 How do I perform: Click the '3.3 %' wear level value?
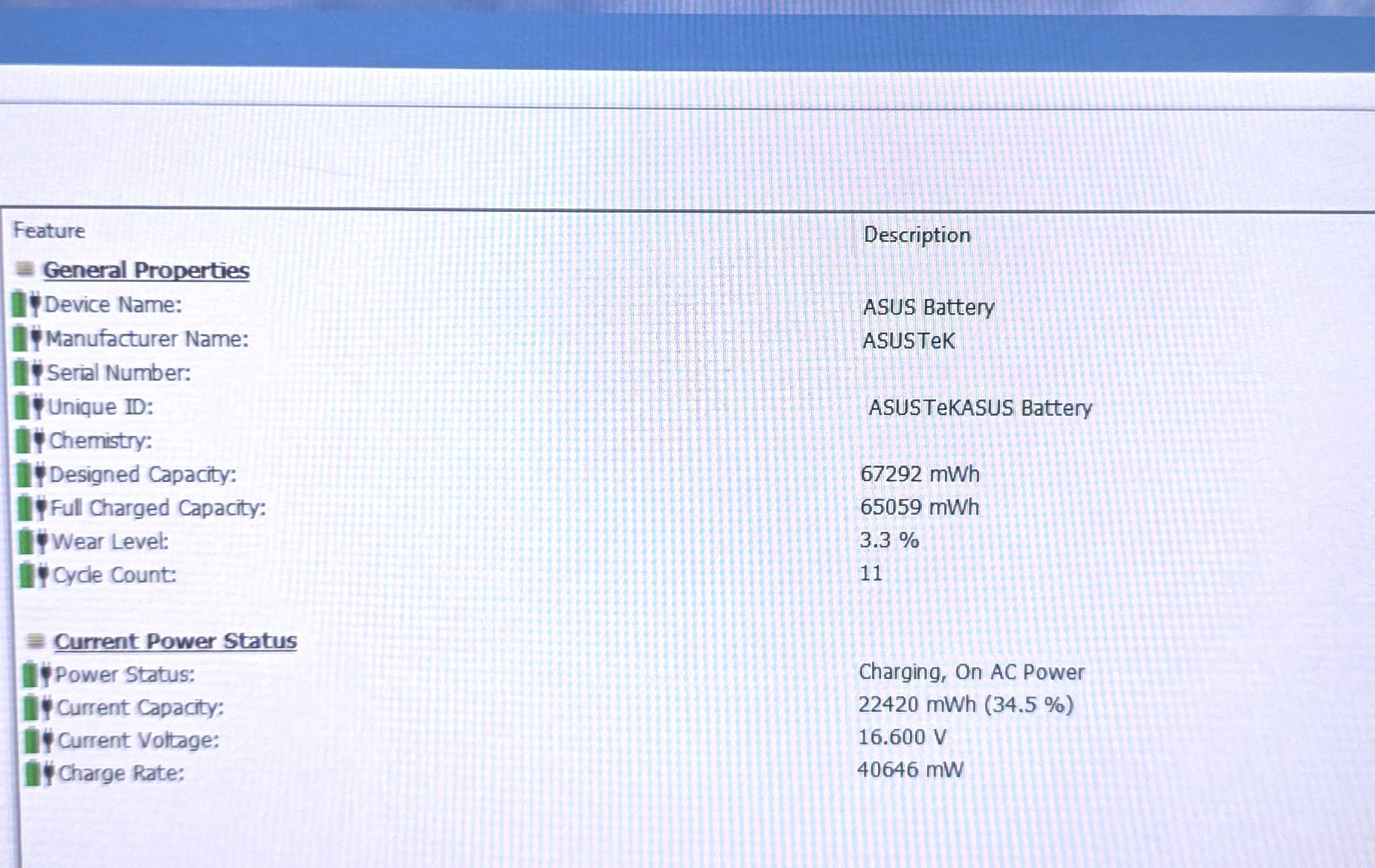click(x=889, y=540)
